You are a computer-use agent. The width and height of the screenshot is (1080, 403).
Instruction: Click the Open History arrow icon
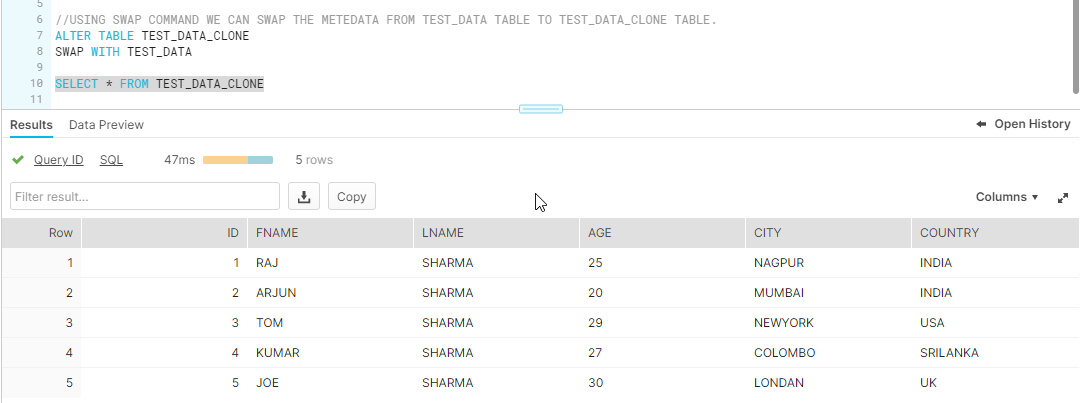982,125
